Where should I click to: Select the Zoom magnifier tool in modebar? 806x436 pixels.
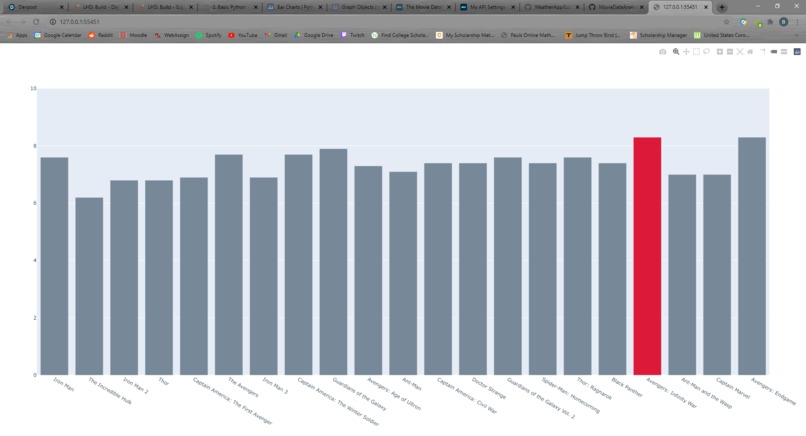pyautogui.click(x=676, y=51)
